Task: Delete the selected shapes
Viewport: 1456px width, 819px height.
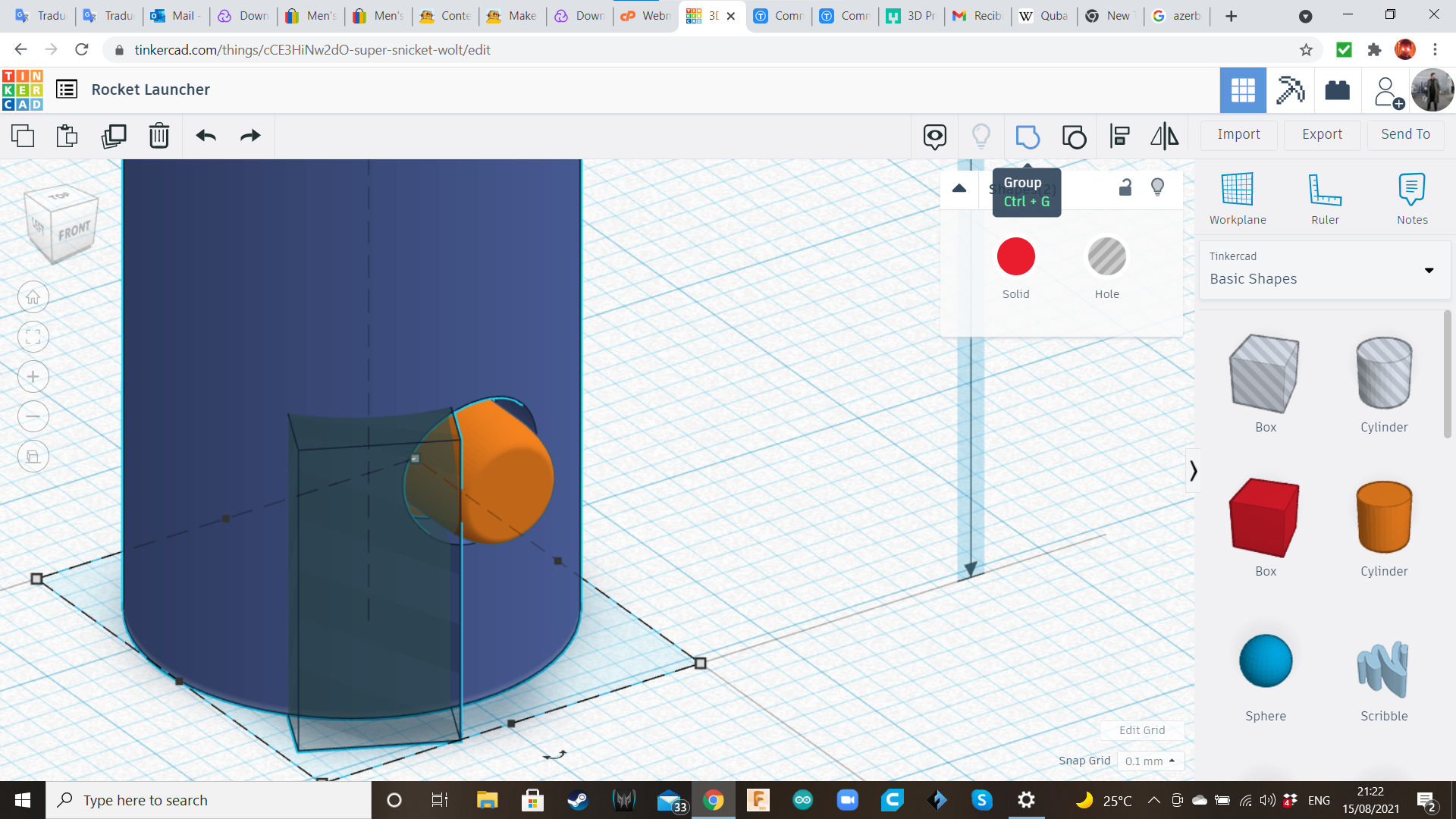Action: pos(159,136)
